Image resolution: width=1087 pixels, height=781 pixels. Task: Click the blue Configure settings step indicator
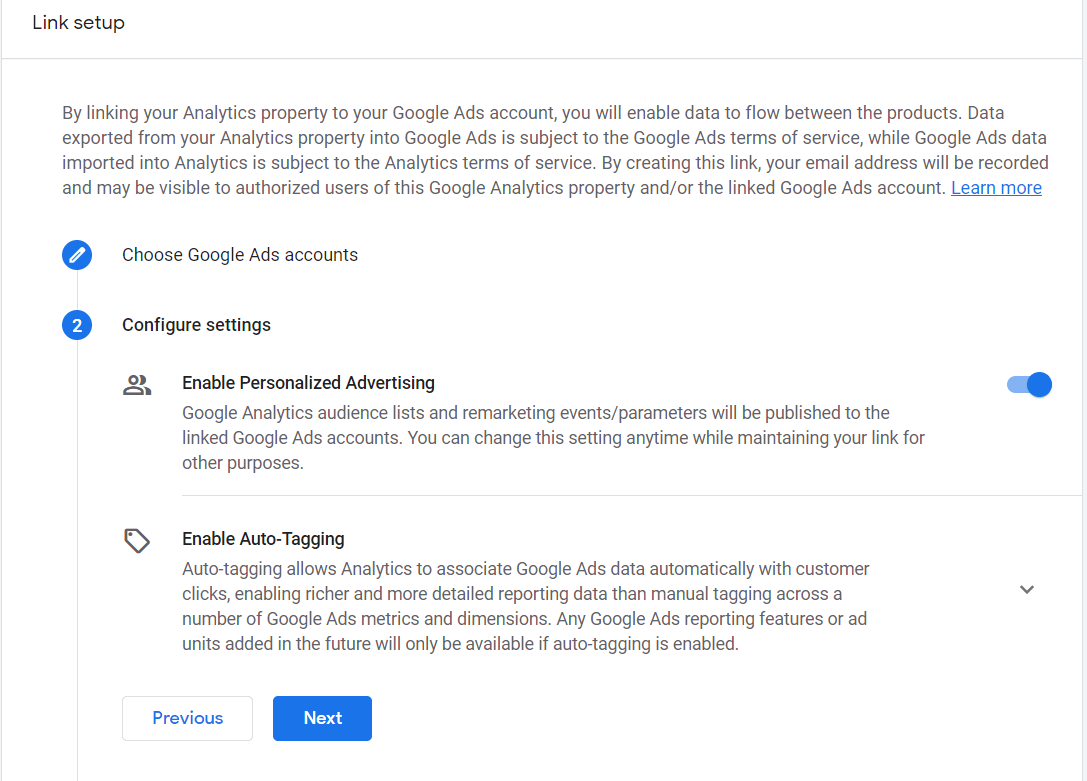pos(77,325)
